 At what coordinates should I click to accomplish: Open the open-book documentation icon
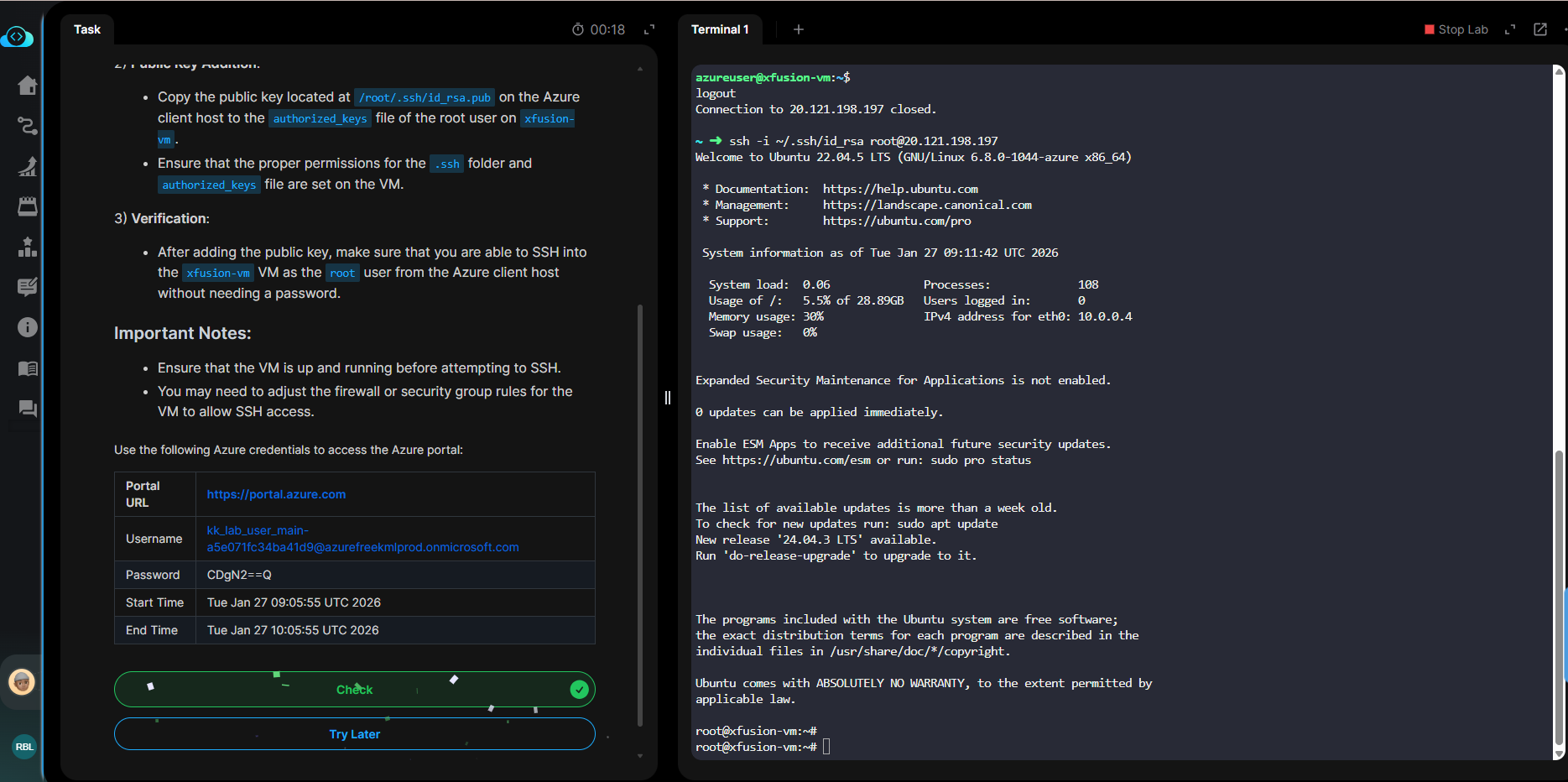pyautogui.click(x=28, y=368)
